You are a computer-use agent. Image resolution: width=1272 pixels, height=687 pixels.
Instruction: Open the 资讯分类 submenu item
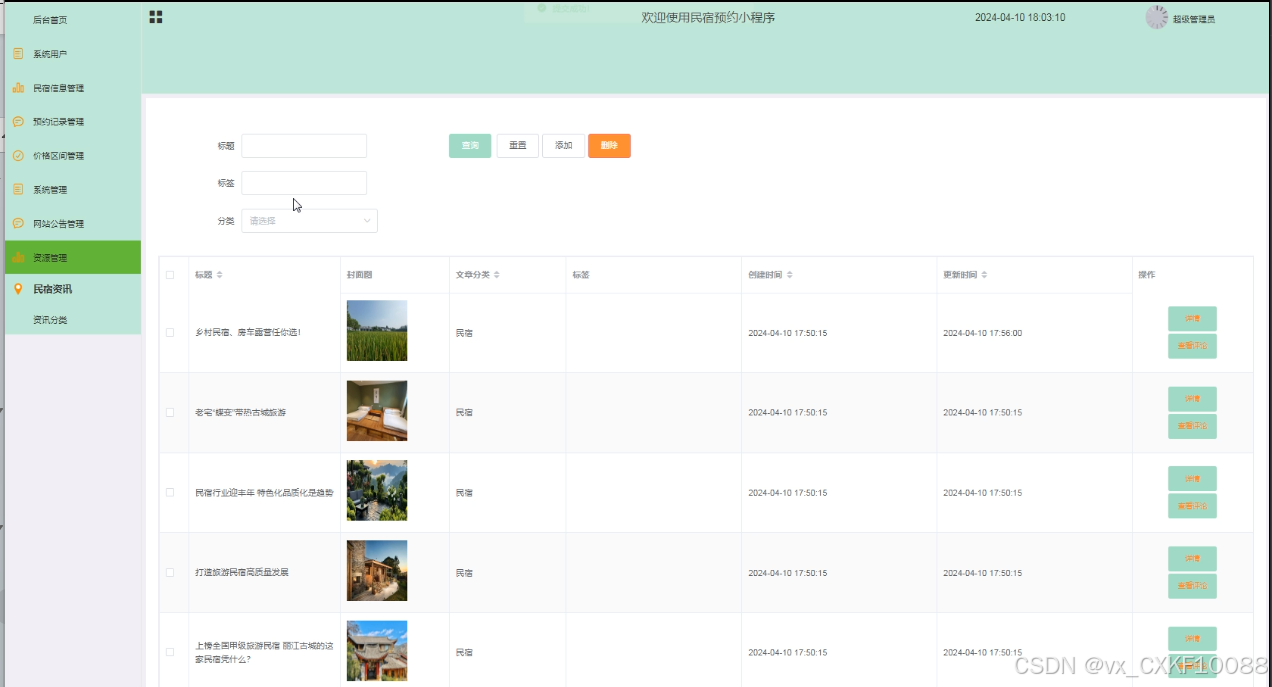pyautogui.click(x=50, y=320)
